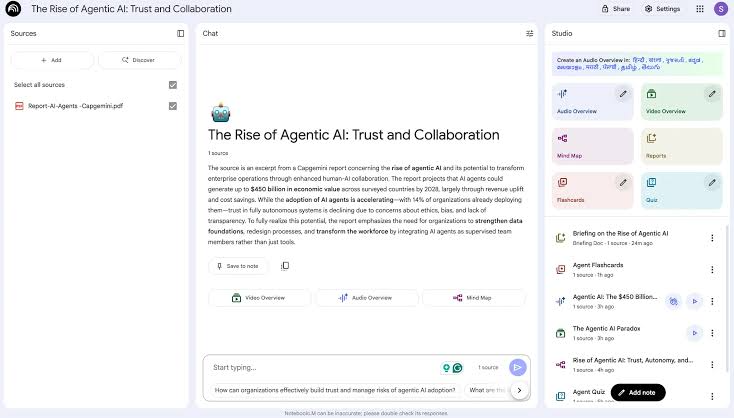Customize Video Overview with pencil icon
This screenshot has width=734, height=418.
click(712, 94)
